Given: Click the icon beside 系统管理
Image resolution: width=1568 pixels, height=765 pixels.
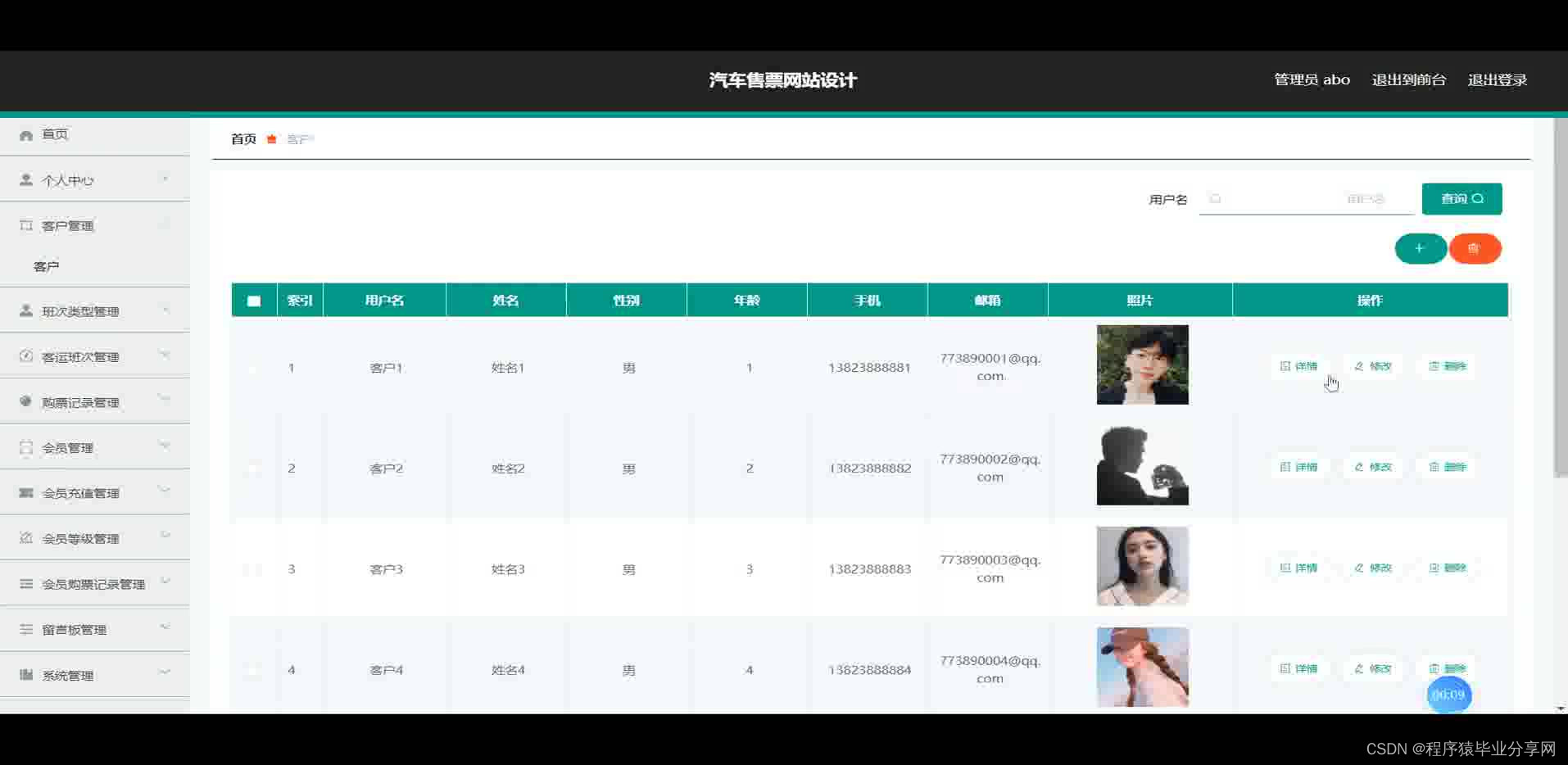Looking at the screenshot, I should [26, 675].
